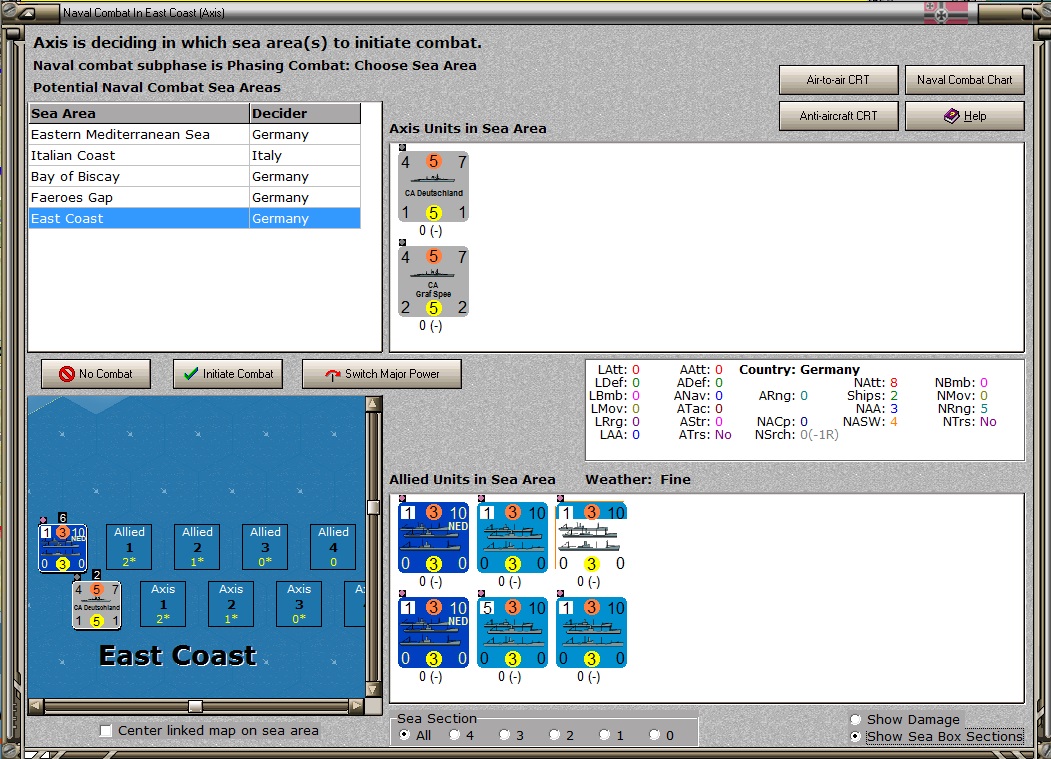The height and width of the screenshot is (759, 1051).
Task: Select sea section 1 radio button
Action: [605, 735]
